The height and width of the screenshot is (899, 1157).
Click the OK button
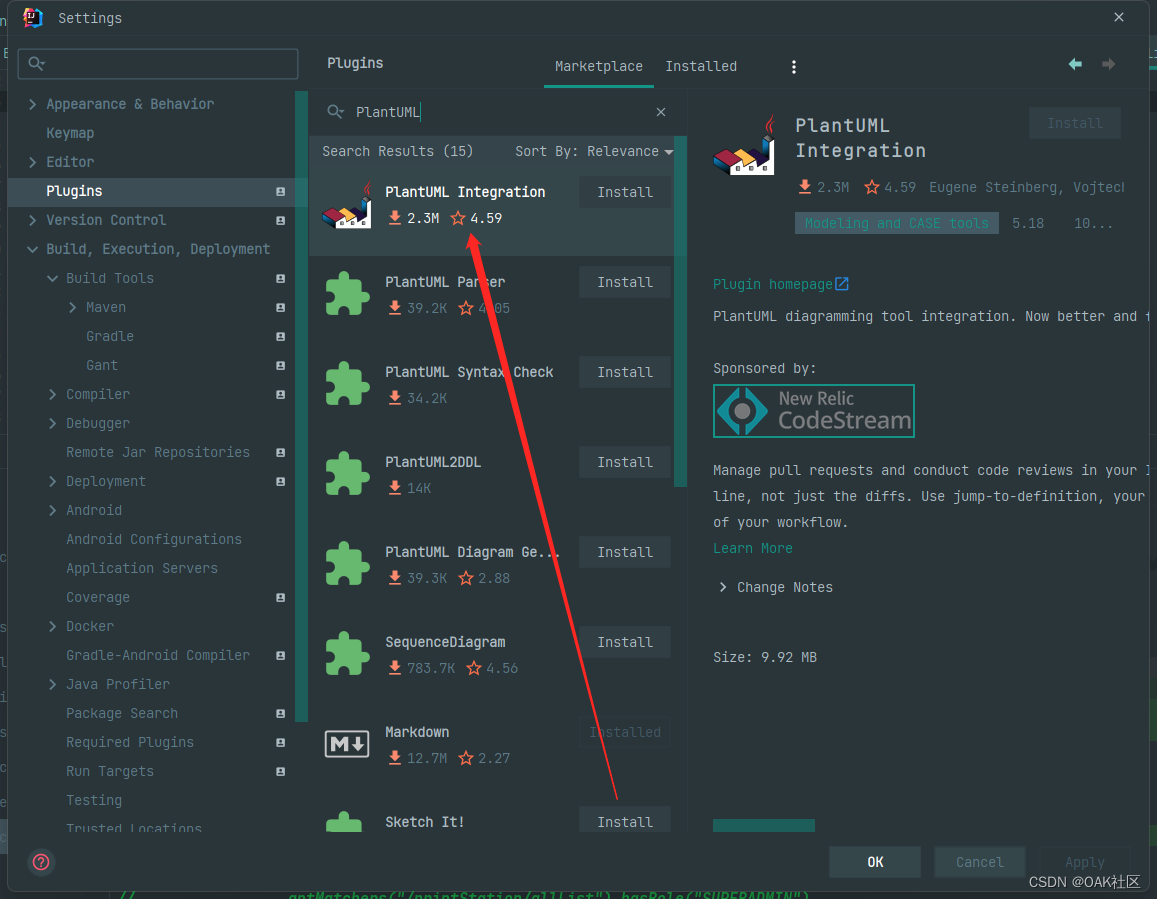point(875,862)
